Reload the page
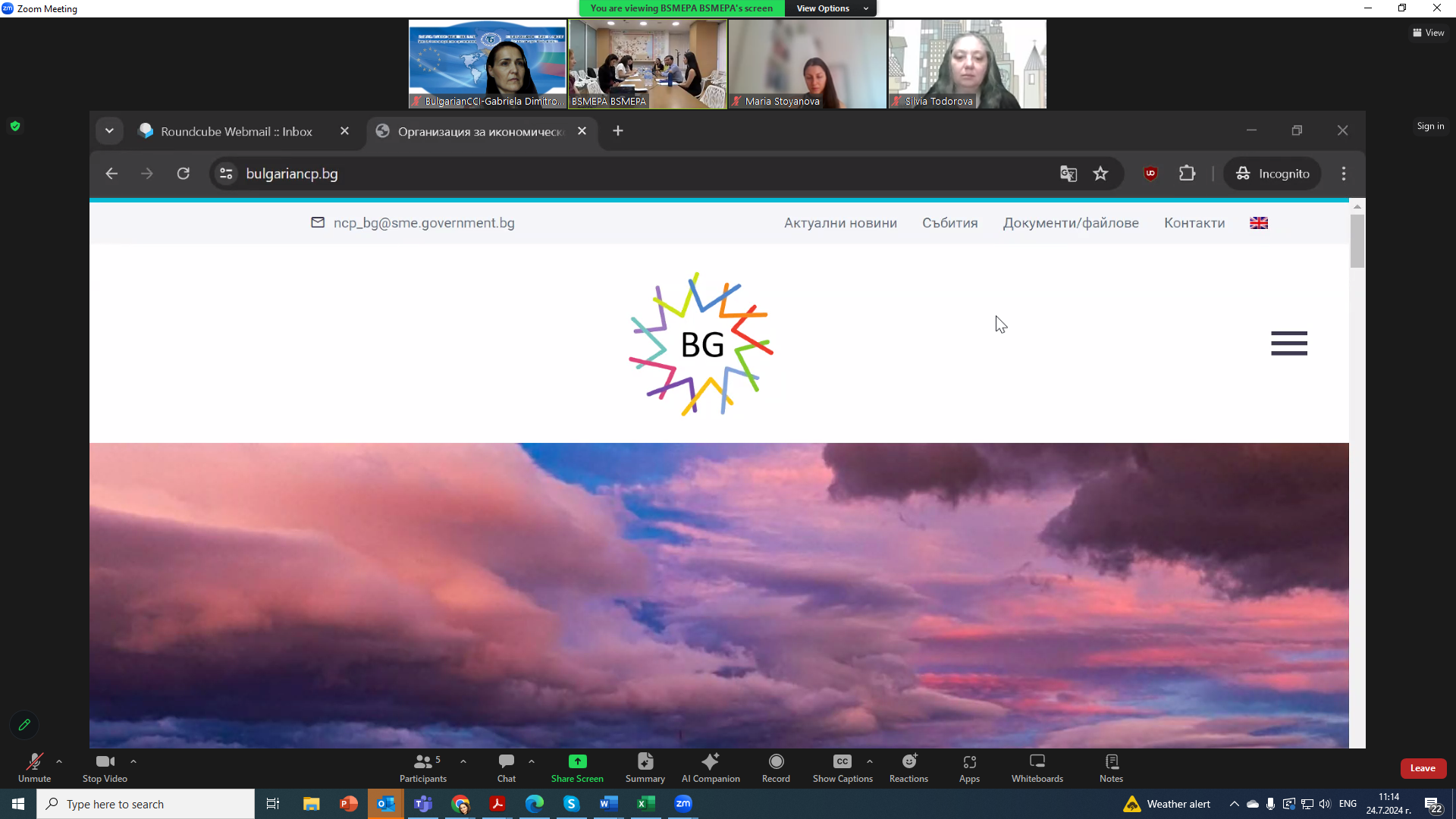This screenshot has height=819, width=1456. (184, 174)
